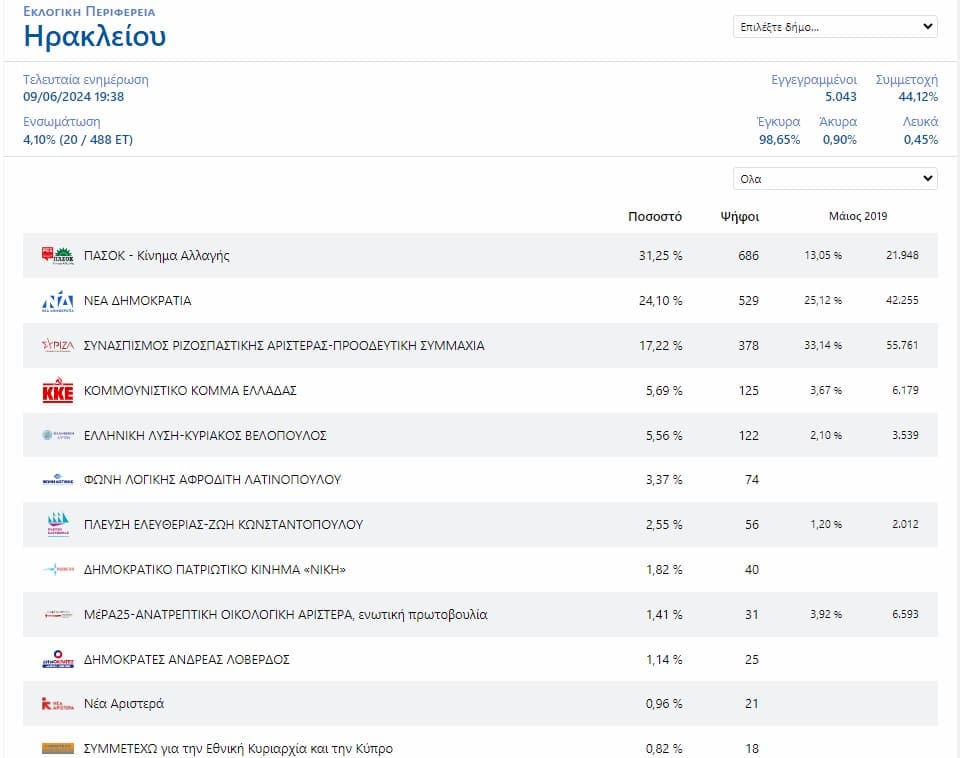Click the Ποσοστό column header

coord(655,217)
